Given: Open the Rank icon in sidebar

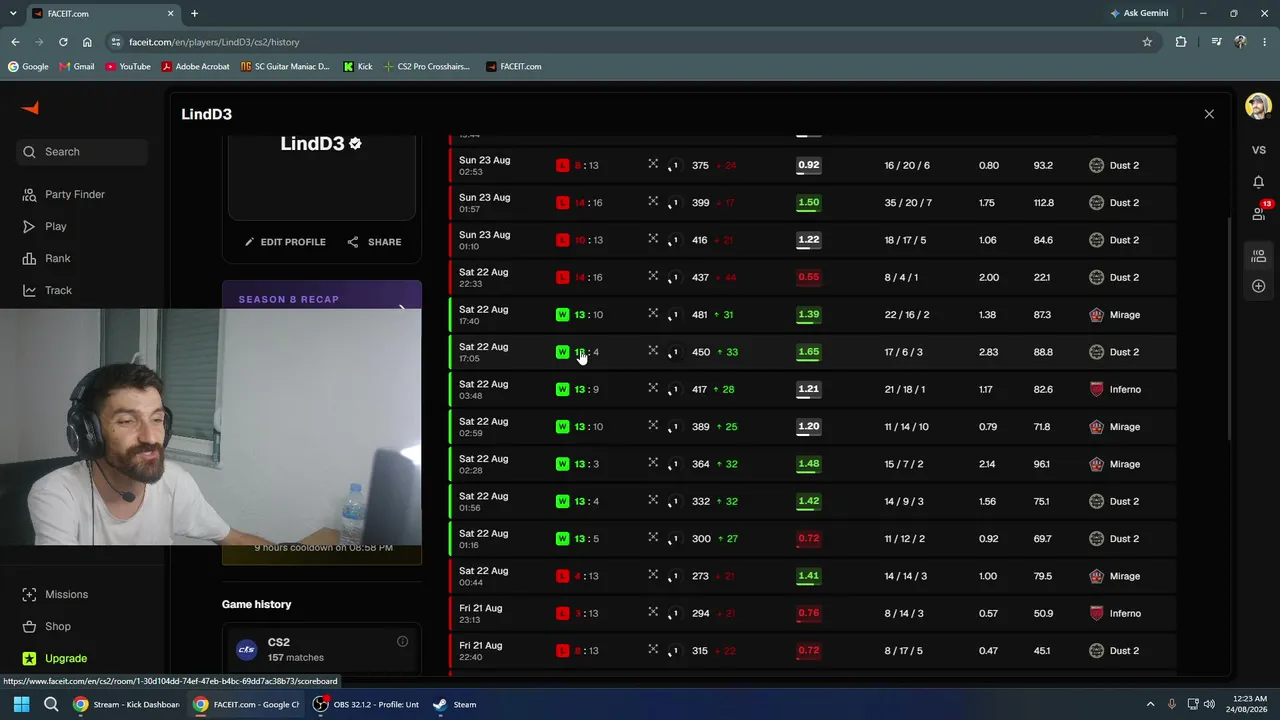Looking at the screenshot, I should (29, 259).
